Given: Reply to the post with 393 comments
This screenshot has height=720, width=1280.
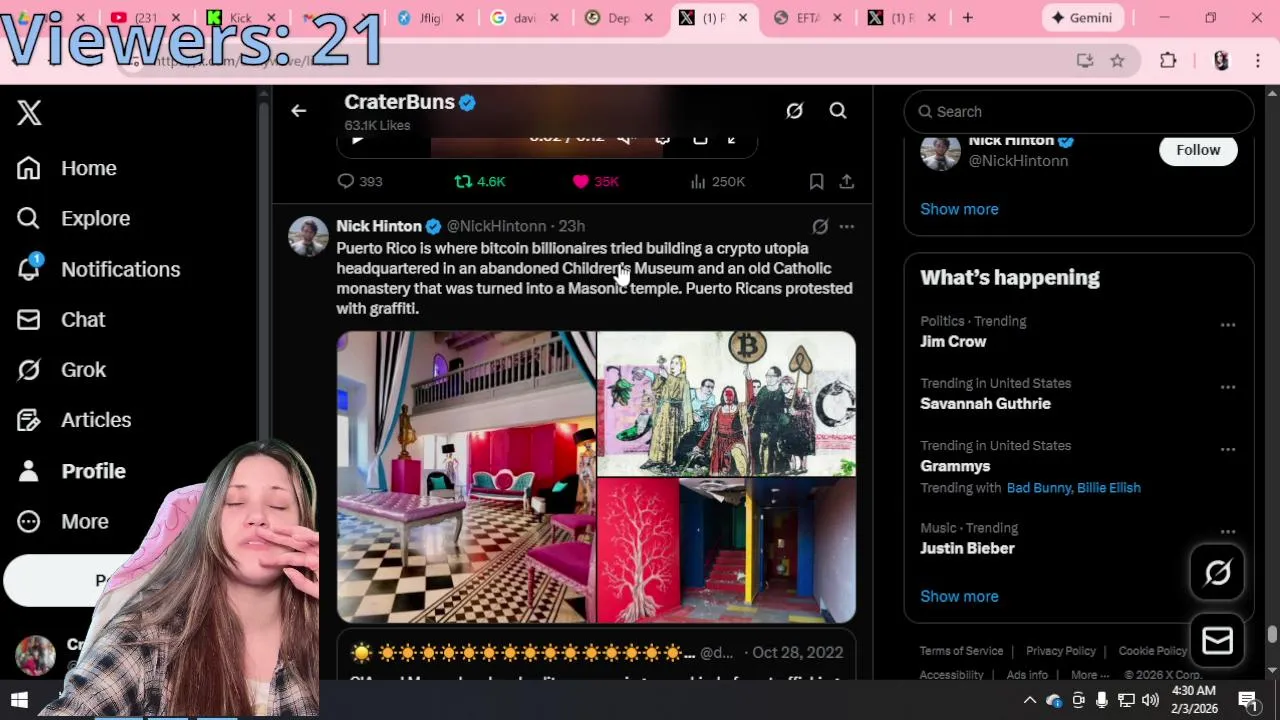Looking at the screenshot, I should coord(360,181).
